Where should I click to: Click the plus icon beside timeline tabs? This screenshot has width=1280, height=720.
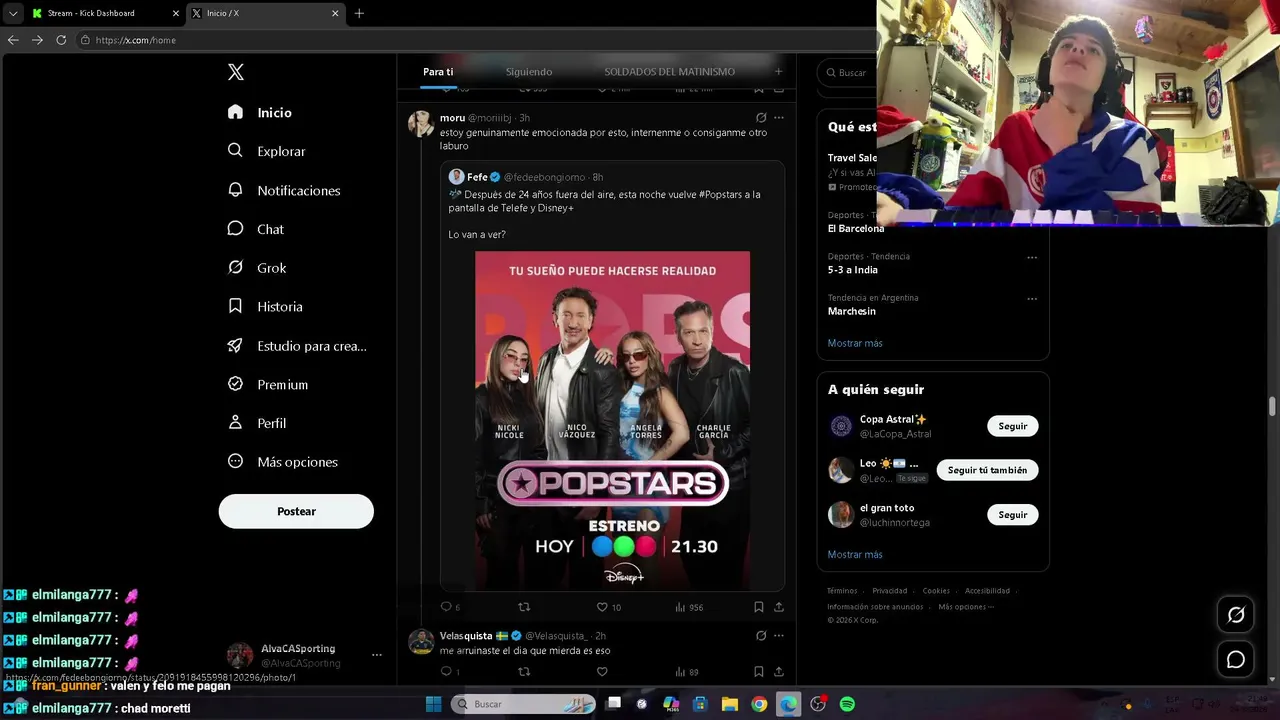[779, 71]
